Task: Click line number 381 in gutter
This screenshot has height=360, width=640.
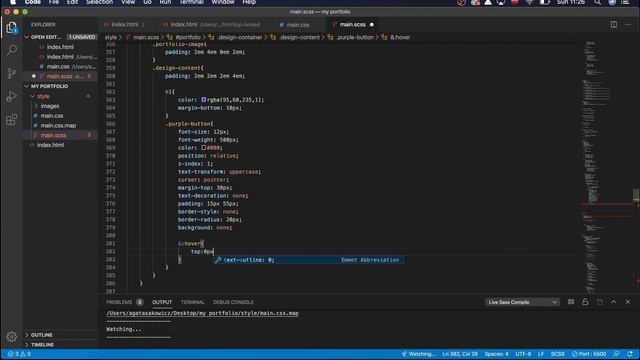Action: (x=110, y=244)
